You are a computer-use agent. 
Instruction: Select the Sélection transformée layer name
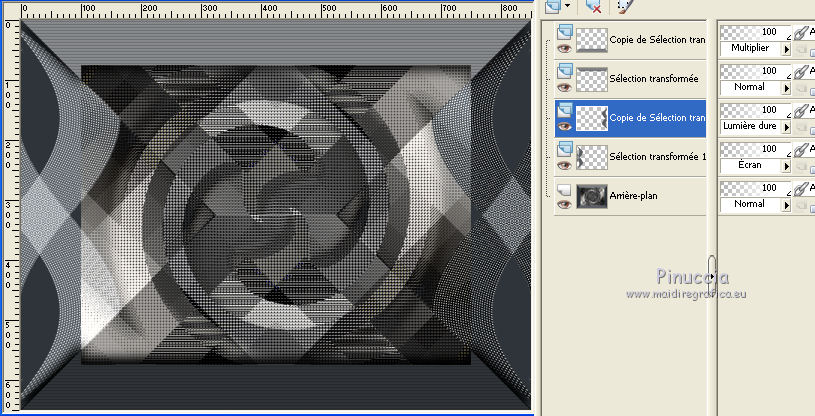654,79
